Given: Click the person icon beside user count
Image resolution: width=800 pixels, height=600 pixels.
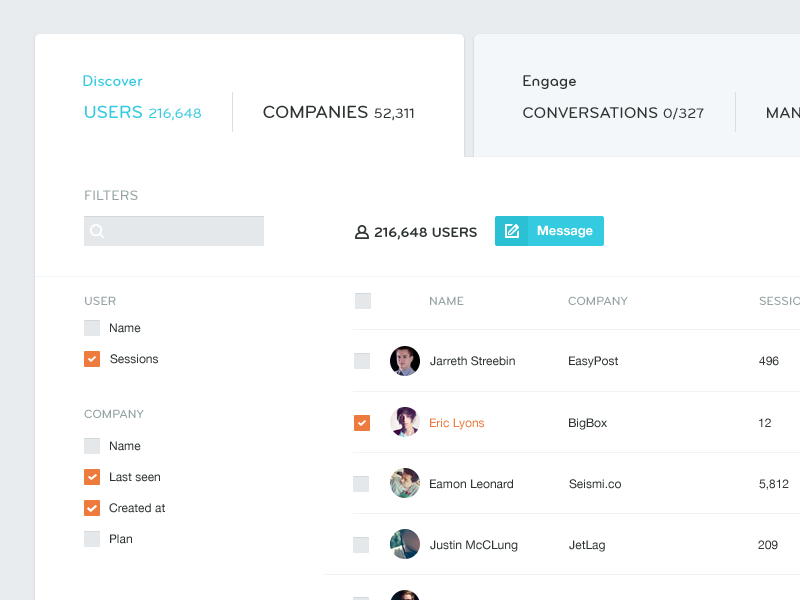Looking at the screenshot, I should 361,231.
